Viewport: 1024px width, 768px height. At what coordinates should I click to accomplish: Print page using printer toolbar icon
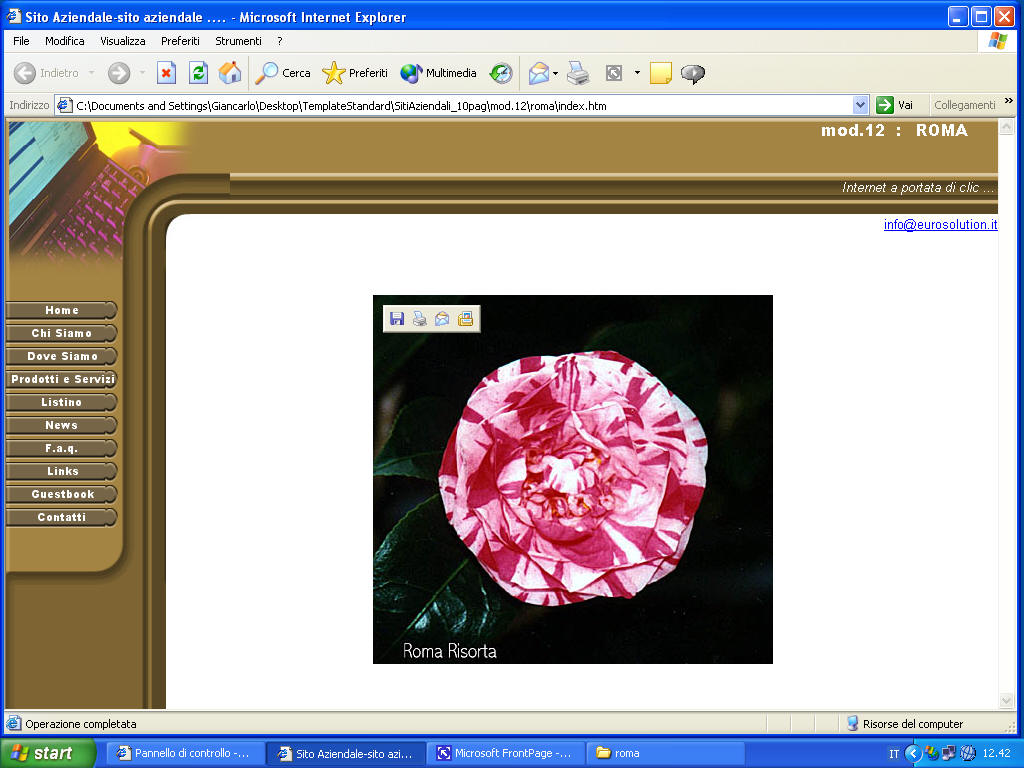578,73
